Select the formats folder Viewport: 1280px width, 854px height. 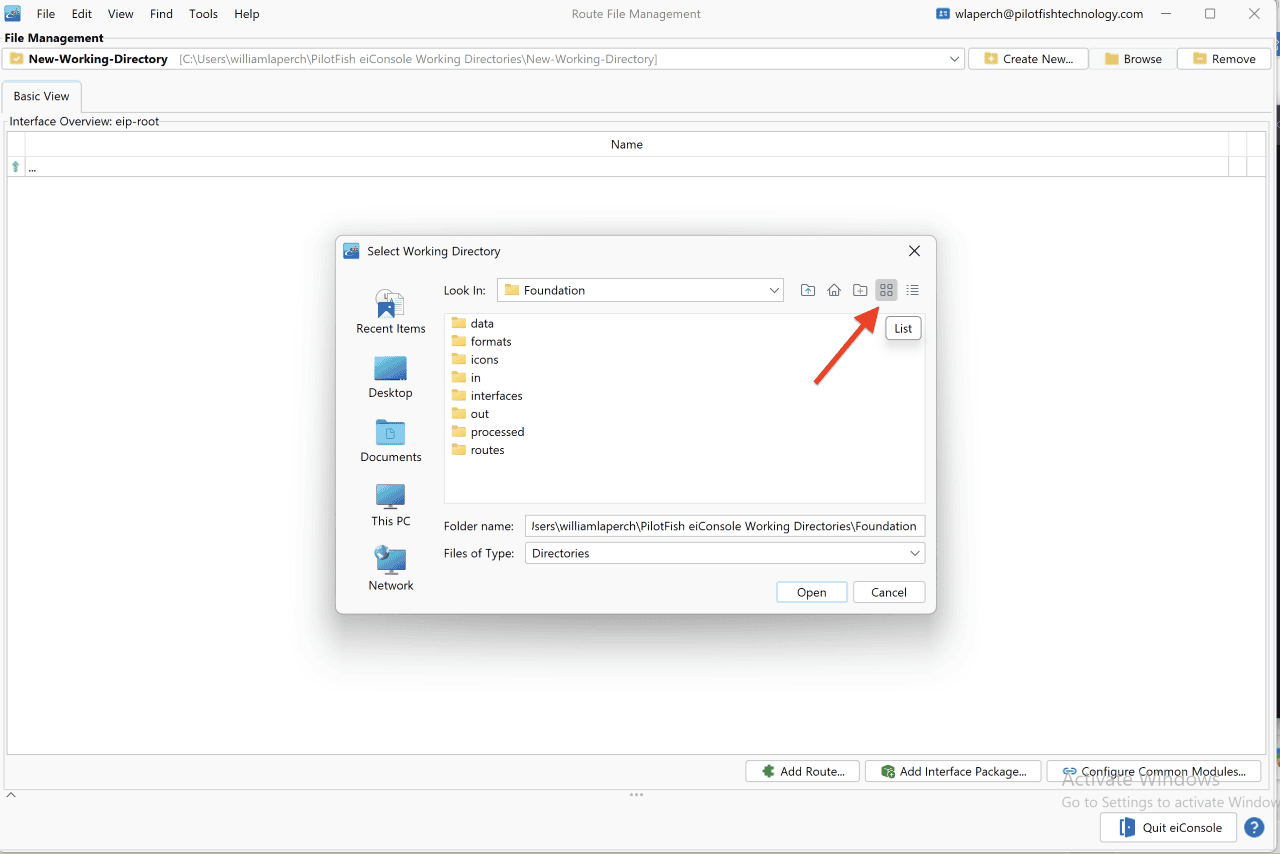click(482, 341)
